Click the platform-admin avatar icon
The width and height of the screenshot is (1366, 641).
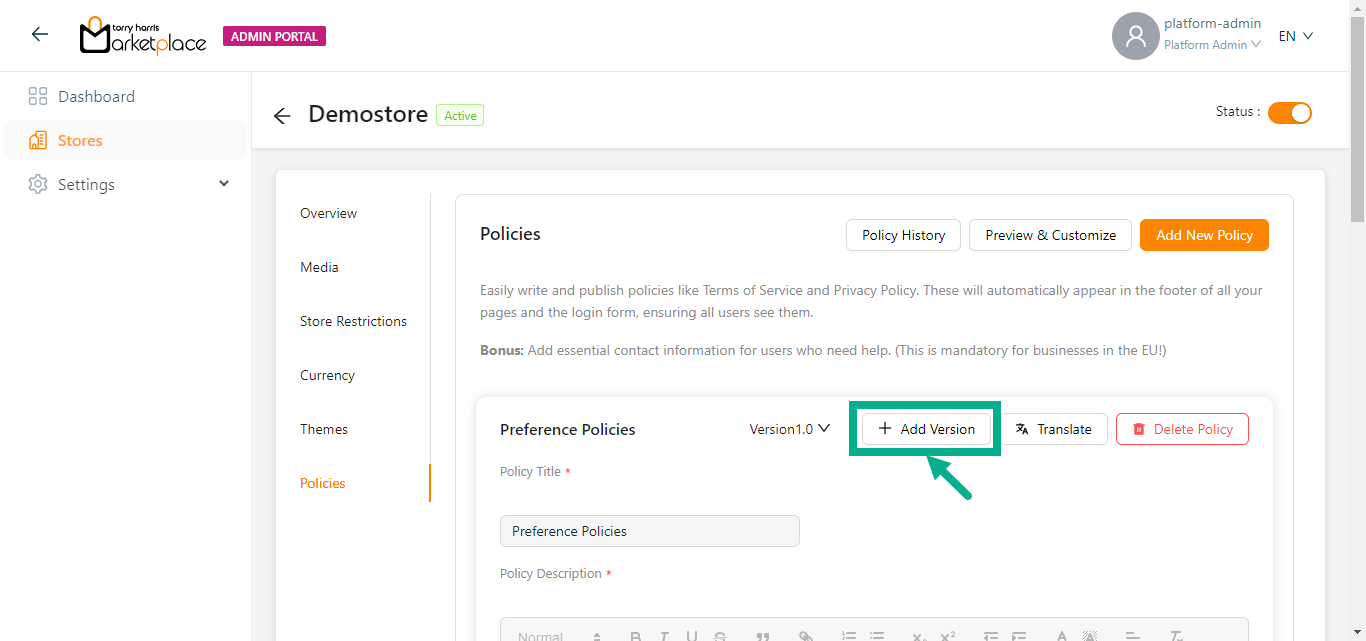(x=1135, y=36)
